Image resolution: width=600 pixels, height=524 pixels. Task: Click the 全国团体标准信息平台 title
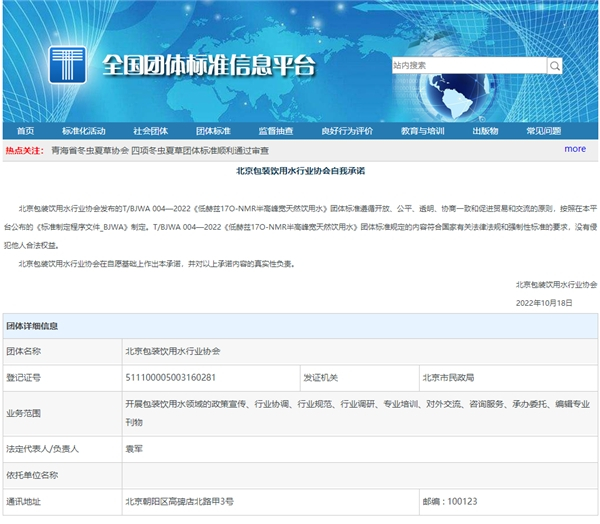209,65
